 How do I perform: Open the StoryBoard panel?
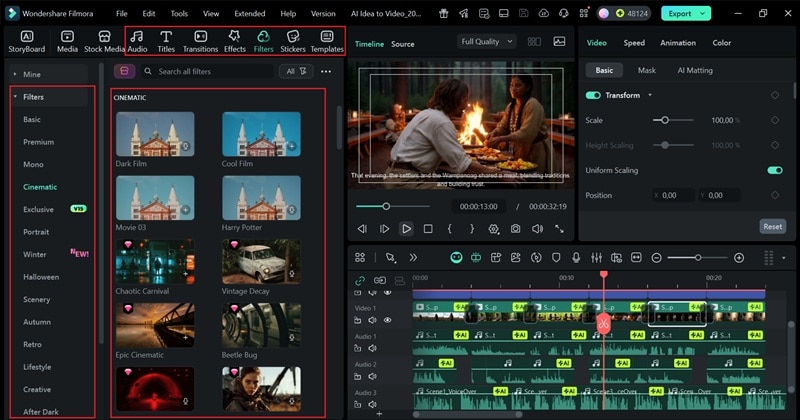pyautogui.click(x=27, y=41)
